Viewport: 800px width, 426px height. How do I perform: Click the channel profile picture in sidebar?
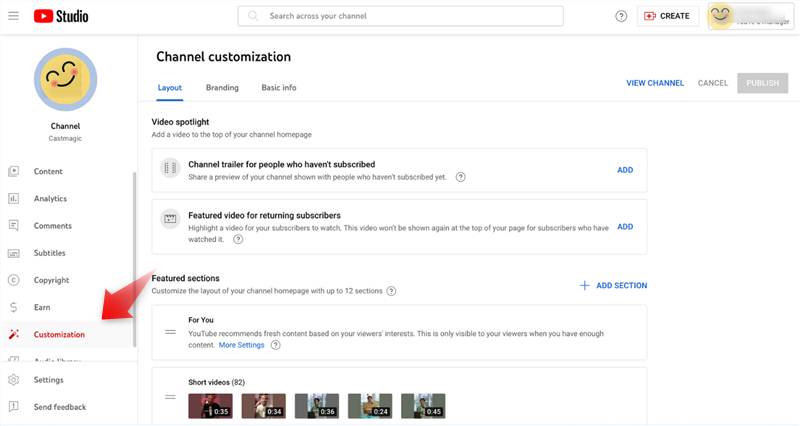[65, 80]
